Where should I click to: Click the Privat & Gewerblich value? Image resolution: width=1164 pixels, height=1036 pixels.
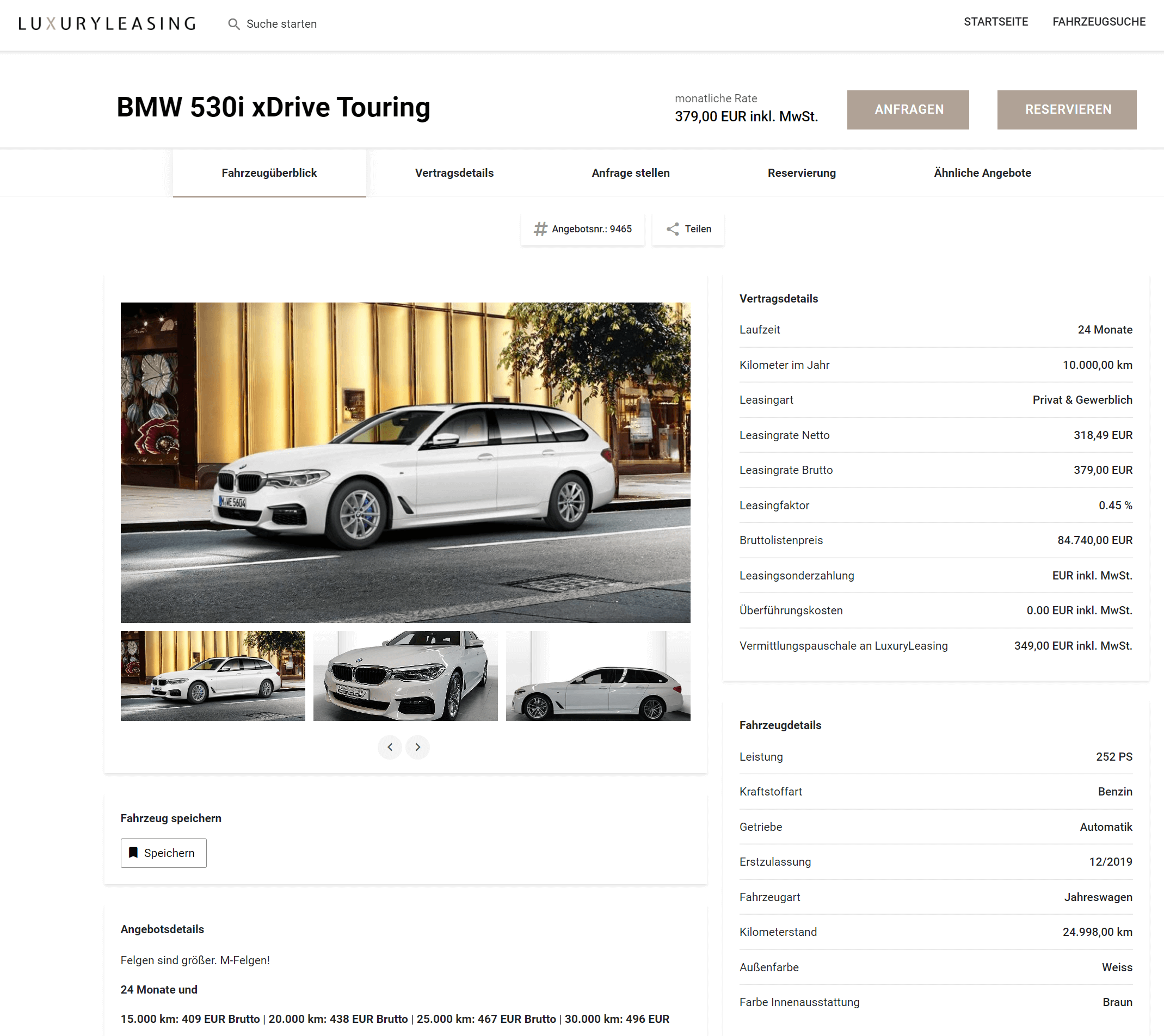point(1082,400)
